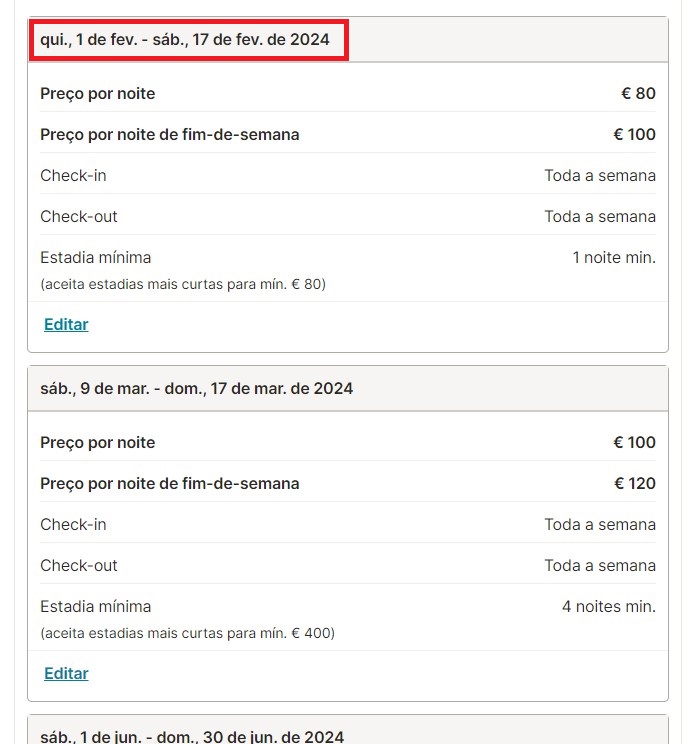Click Check-out Toda a semana in March
The height and width of the screenshot is (744, 687).
(600, 566)
